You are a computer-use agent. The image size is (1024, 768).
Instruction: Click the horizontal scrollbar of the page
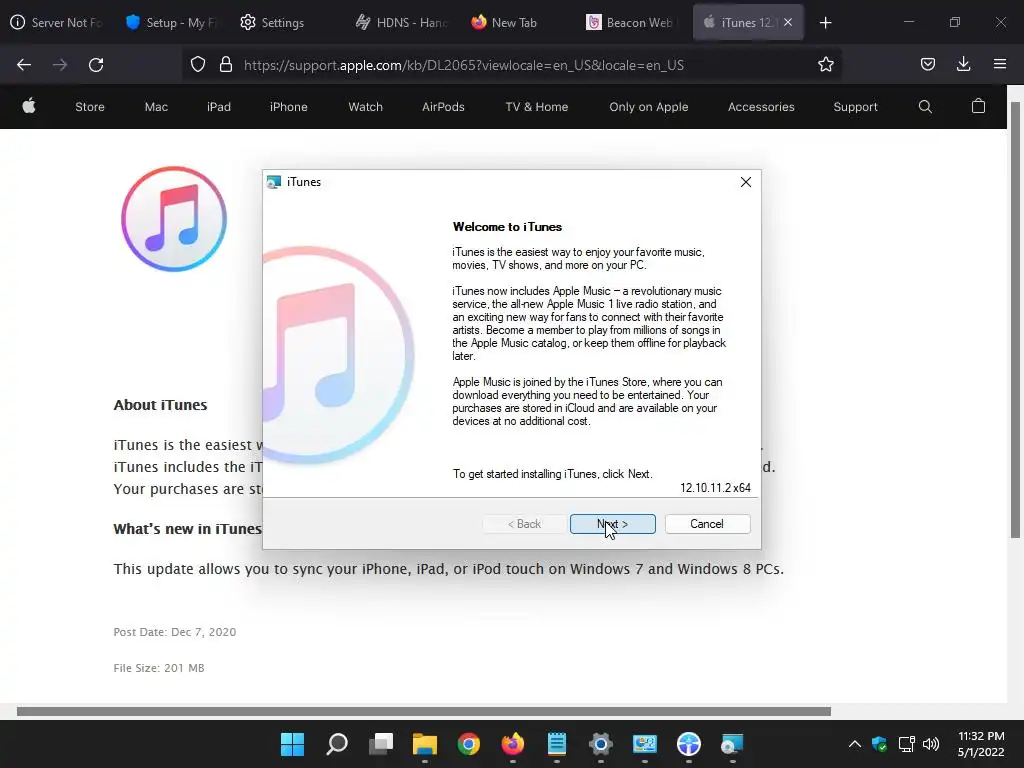424,711
